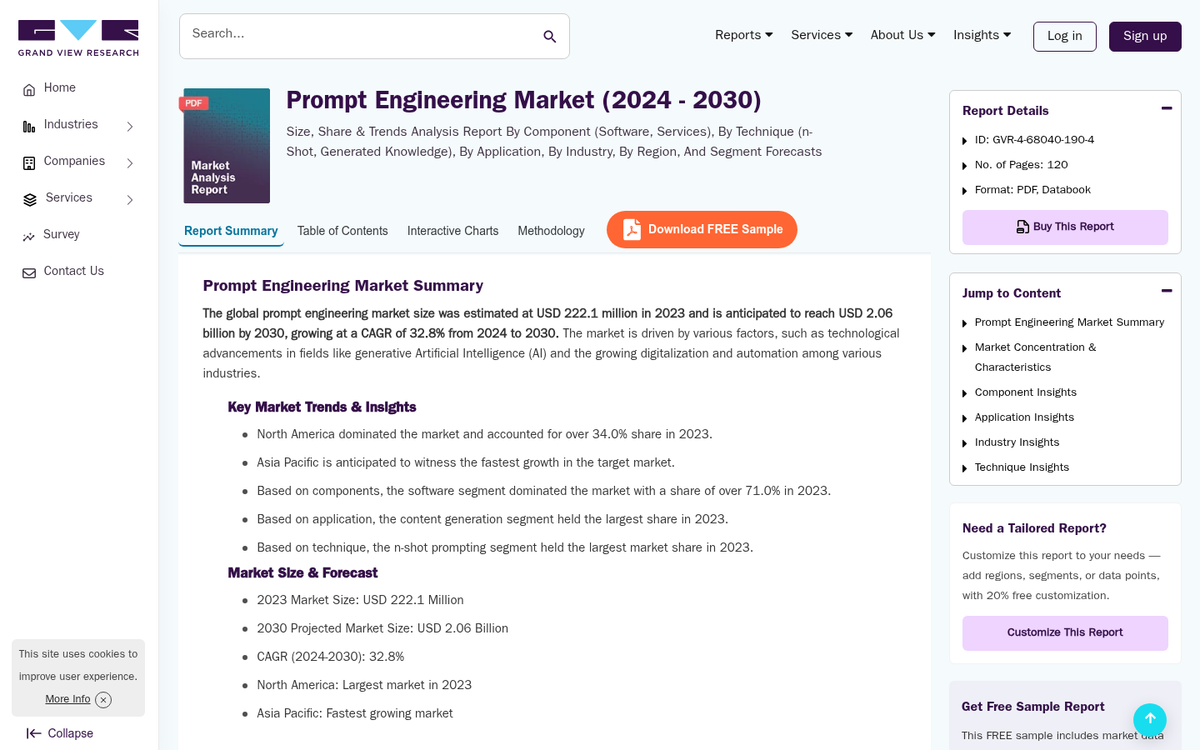The height and width of the screenshot is (750, 1200).
Task: Close the cookie notice with X icon
Action: point(103,700)
